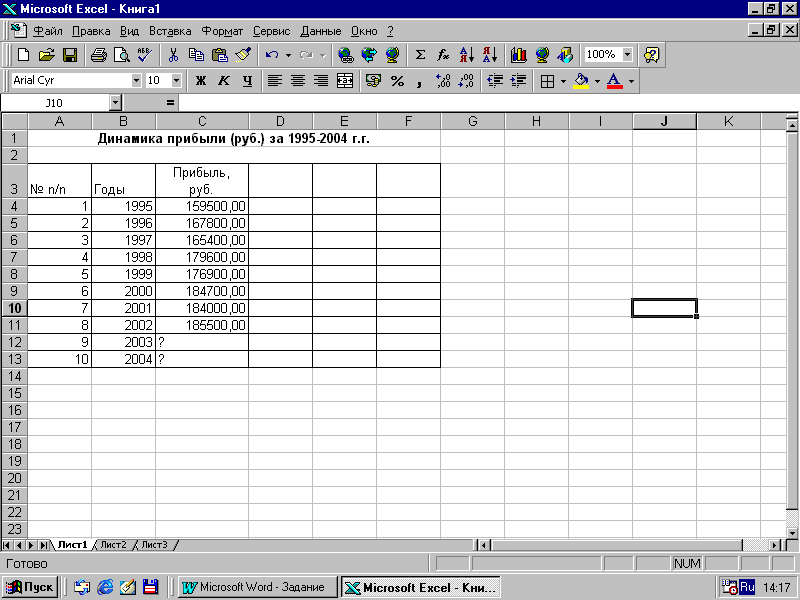
Task: Increase cell indent
Action: (518, 81)
